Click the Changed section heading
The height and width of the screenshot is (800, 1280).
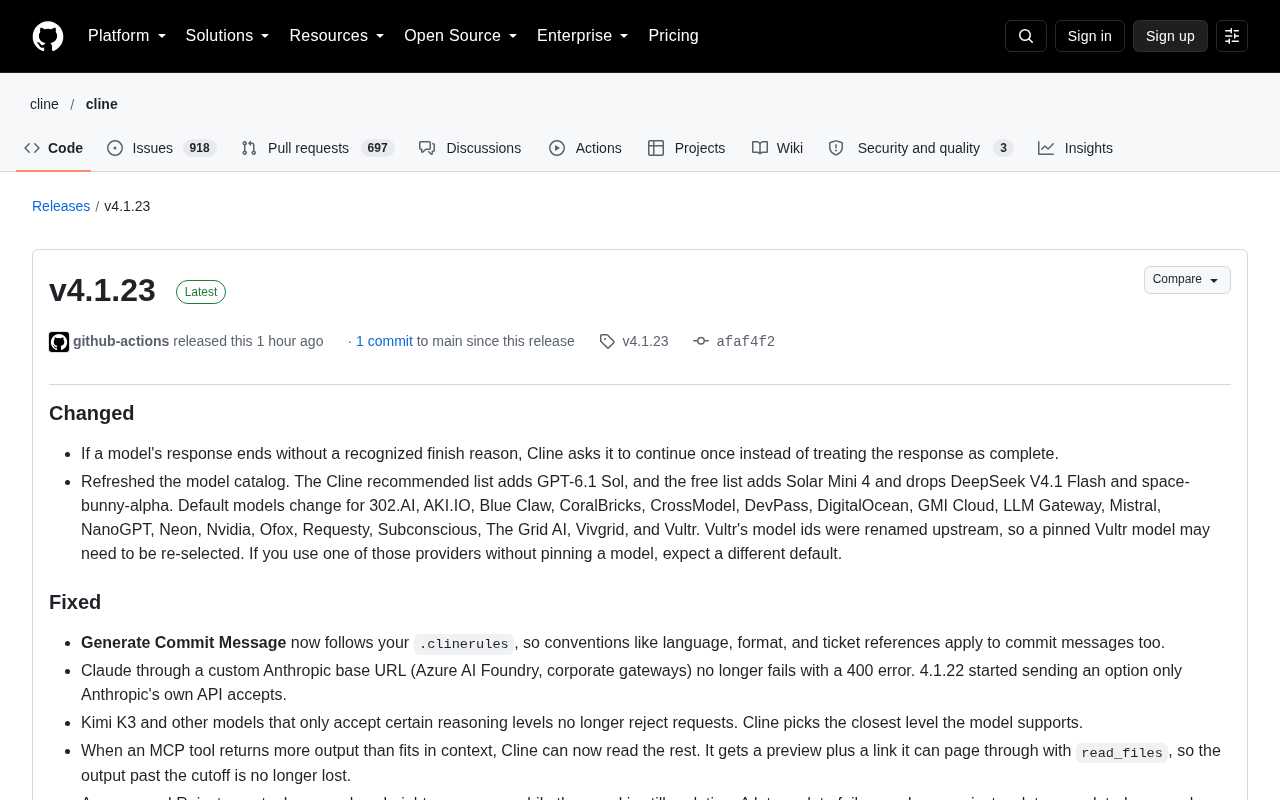[91, 413]
